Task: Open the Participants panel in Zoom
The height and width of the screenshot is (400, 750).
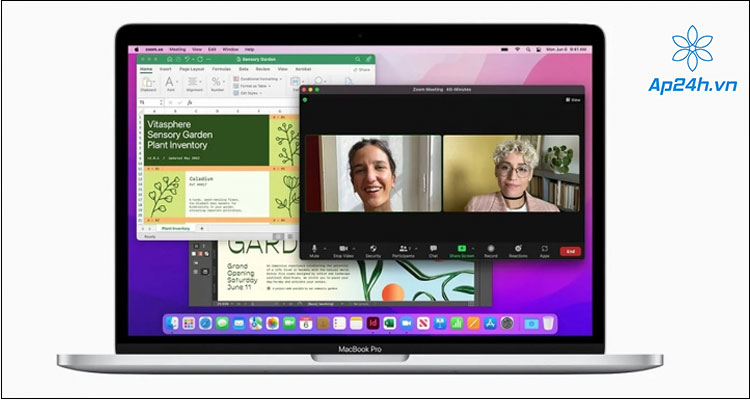Action: 403,250
